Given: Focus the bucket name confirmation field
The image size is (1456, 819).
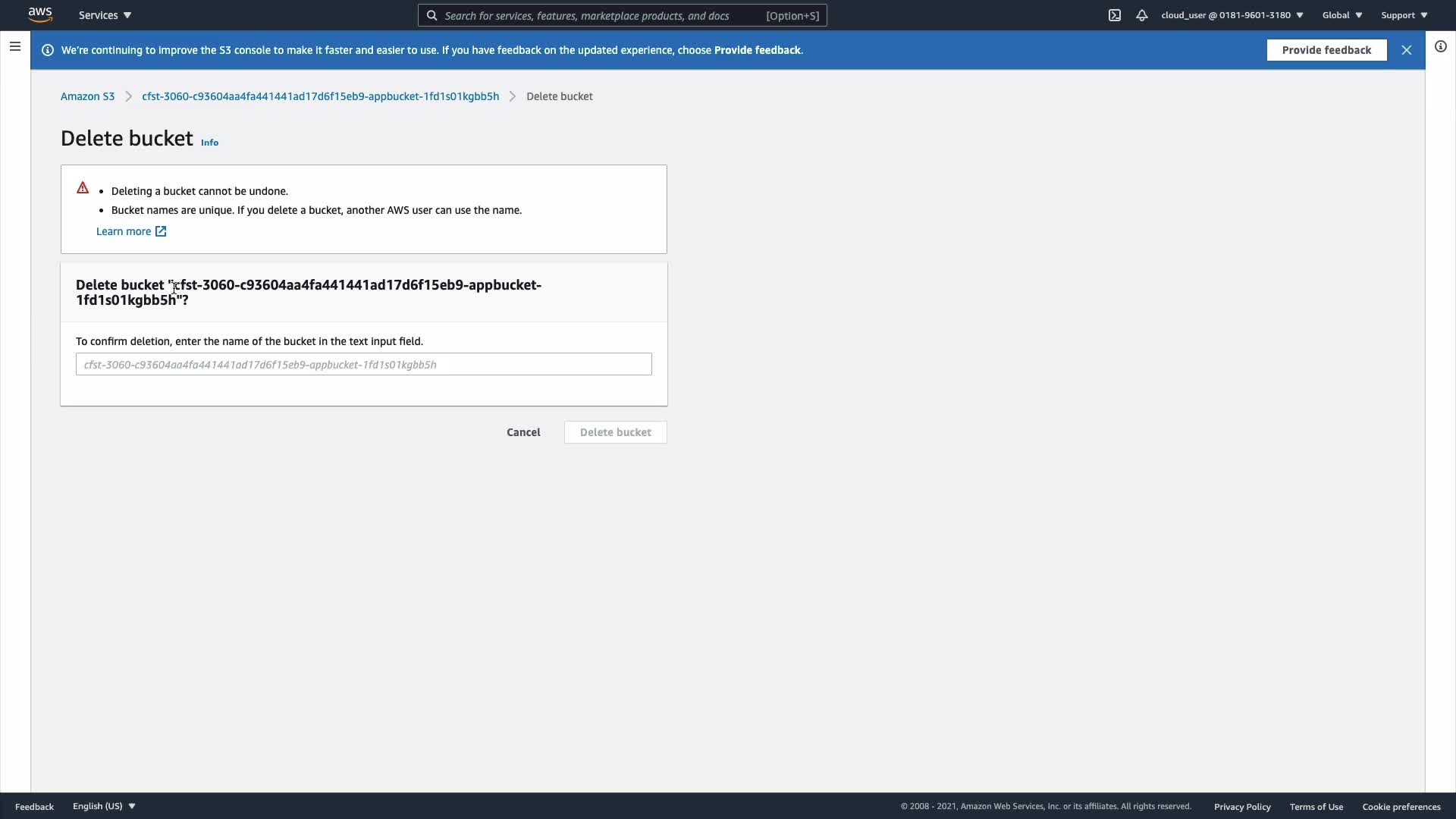Looking at the screenshot, I should pos(363,365).
